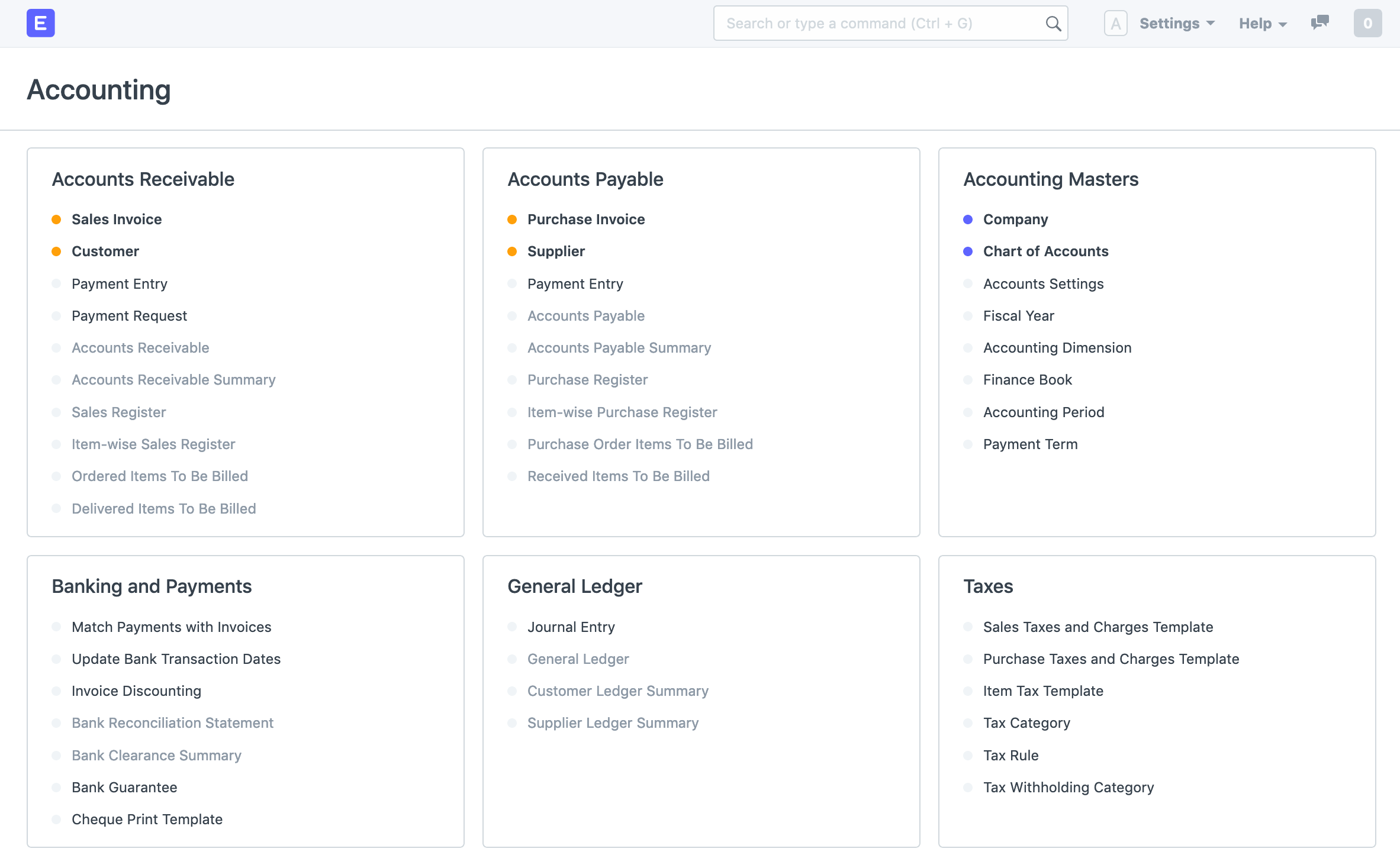Open Tax Withholding Category
1400x855 pixels.
pos(1068,788)
